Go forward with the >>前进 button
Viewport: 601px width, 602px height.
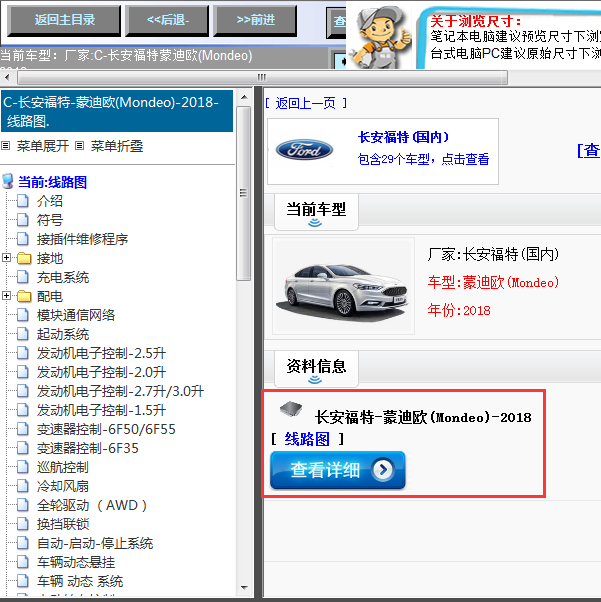pyautogui.click(x=255, y=20)
